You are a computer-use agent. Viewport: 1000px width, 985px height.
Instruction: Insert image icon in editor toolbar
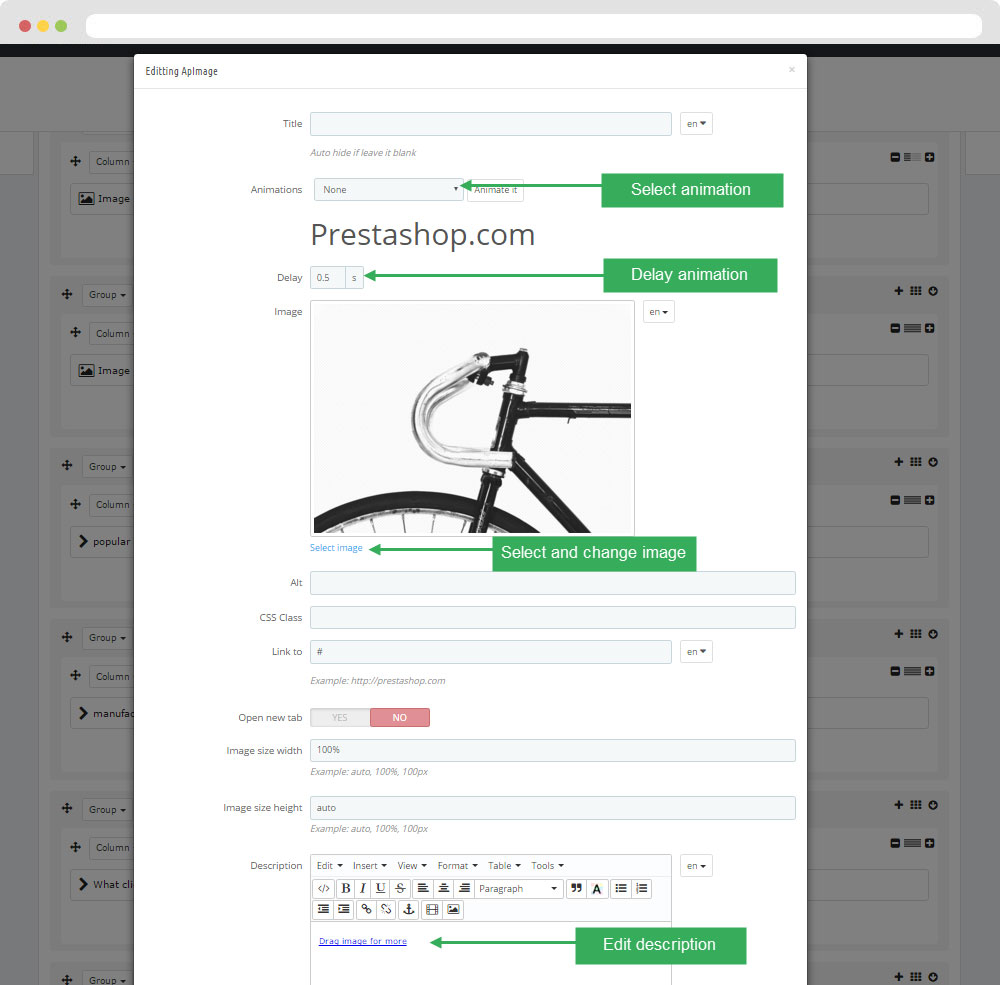[453, 909]
